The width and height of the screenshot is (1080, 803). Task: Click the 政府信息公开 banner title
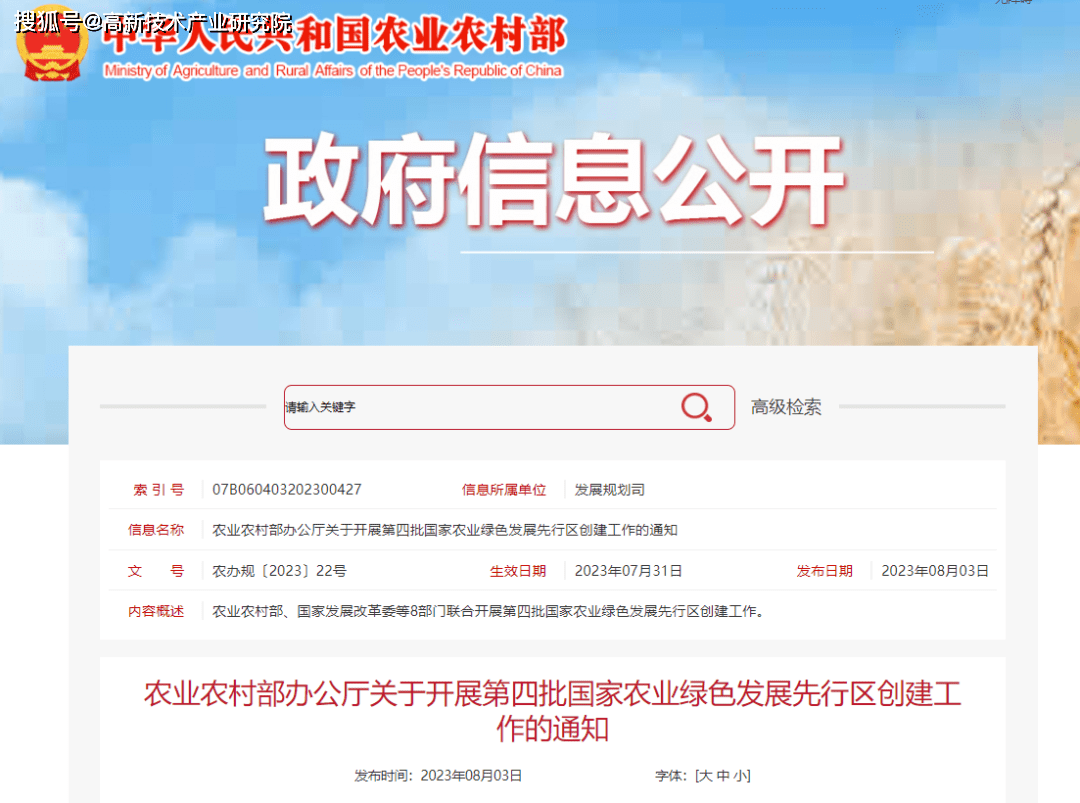coord(554,180)
